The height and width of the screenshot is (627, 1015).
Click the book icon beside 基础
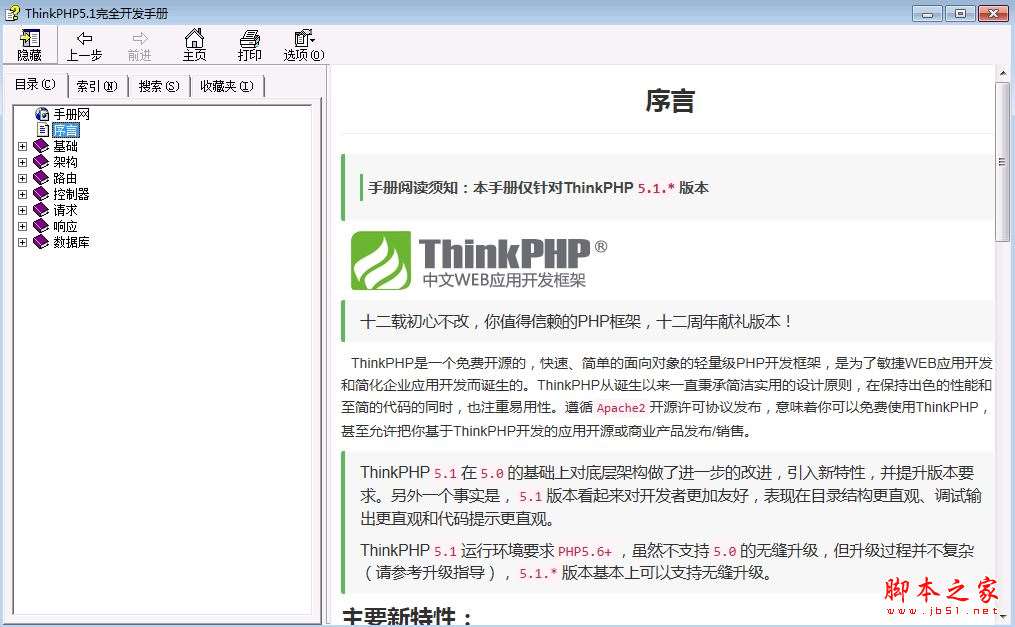pos(41,146)
